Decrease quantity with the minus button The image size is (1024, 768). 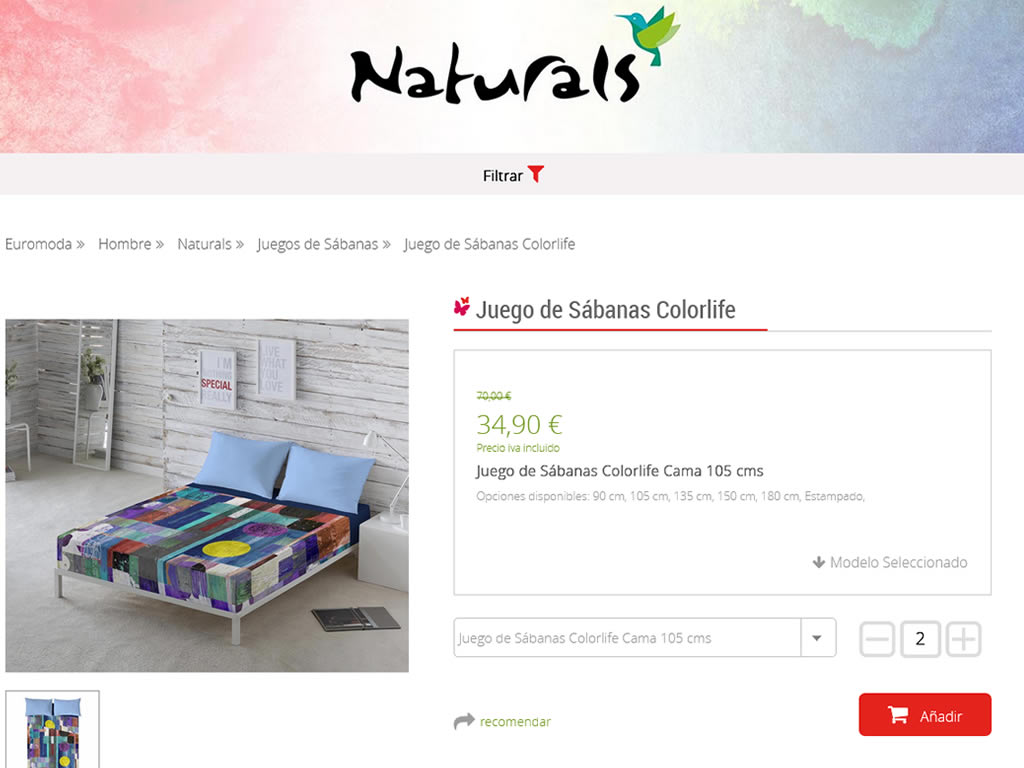(x=876, y=639)
